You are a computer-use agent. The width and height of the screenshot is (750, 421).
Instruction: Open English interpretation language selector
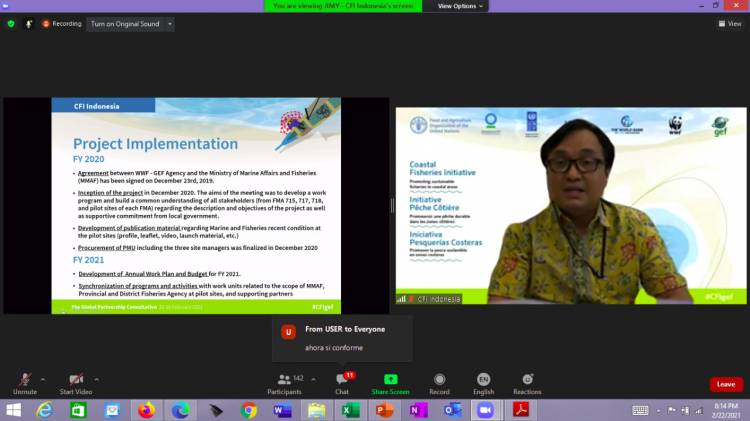coord(483,380)
